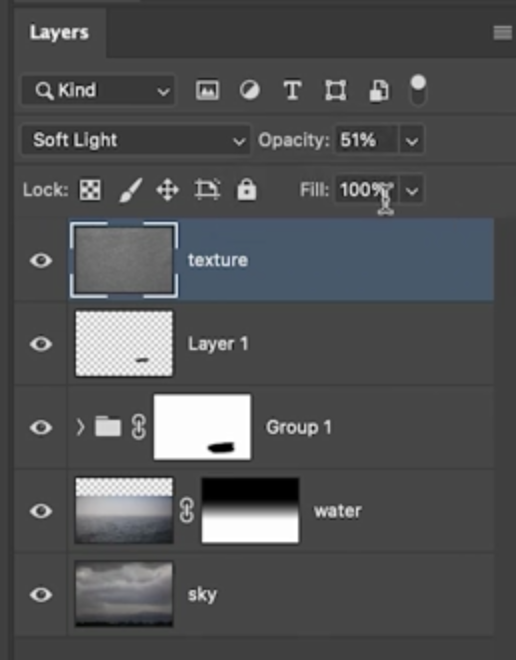The height and width of the screenshot is (660, 516).
Task: Select the water layer thumbnail
Action: [x=124, y=510]
